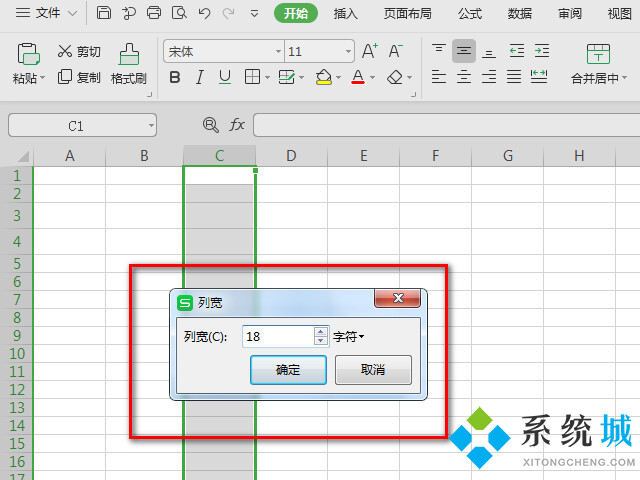Copy selection with the 复制 button

(x=79, y=77)
